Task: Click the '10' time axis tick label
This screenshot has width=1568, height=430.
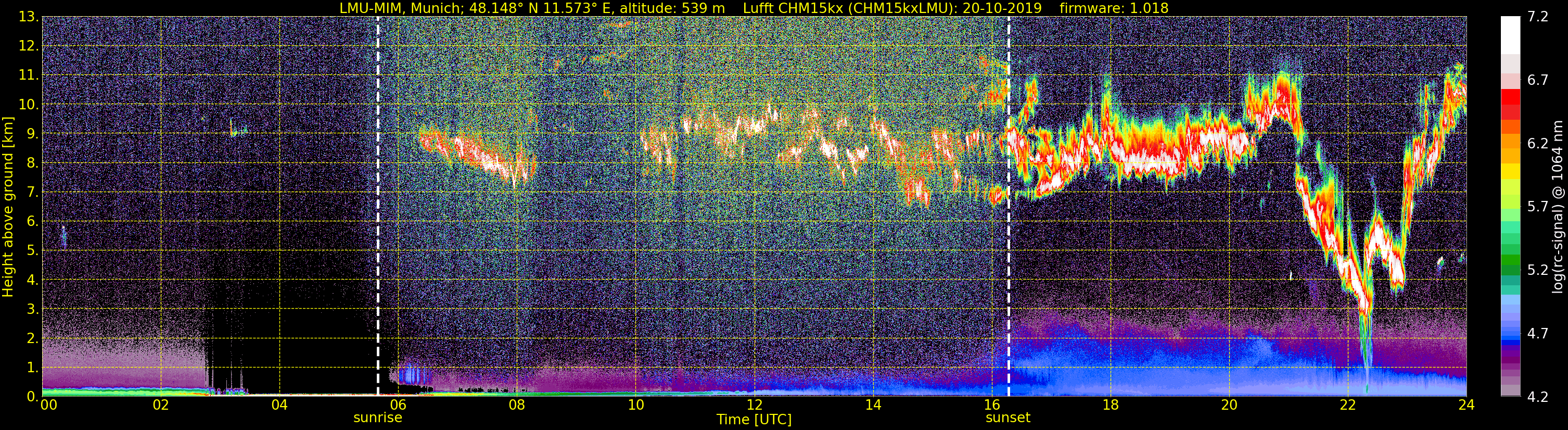Action: point(635,406)
